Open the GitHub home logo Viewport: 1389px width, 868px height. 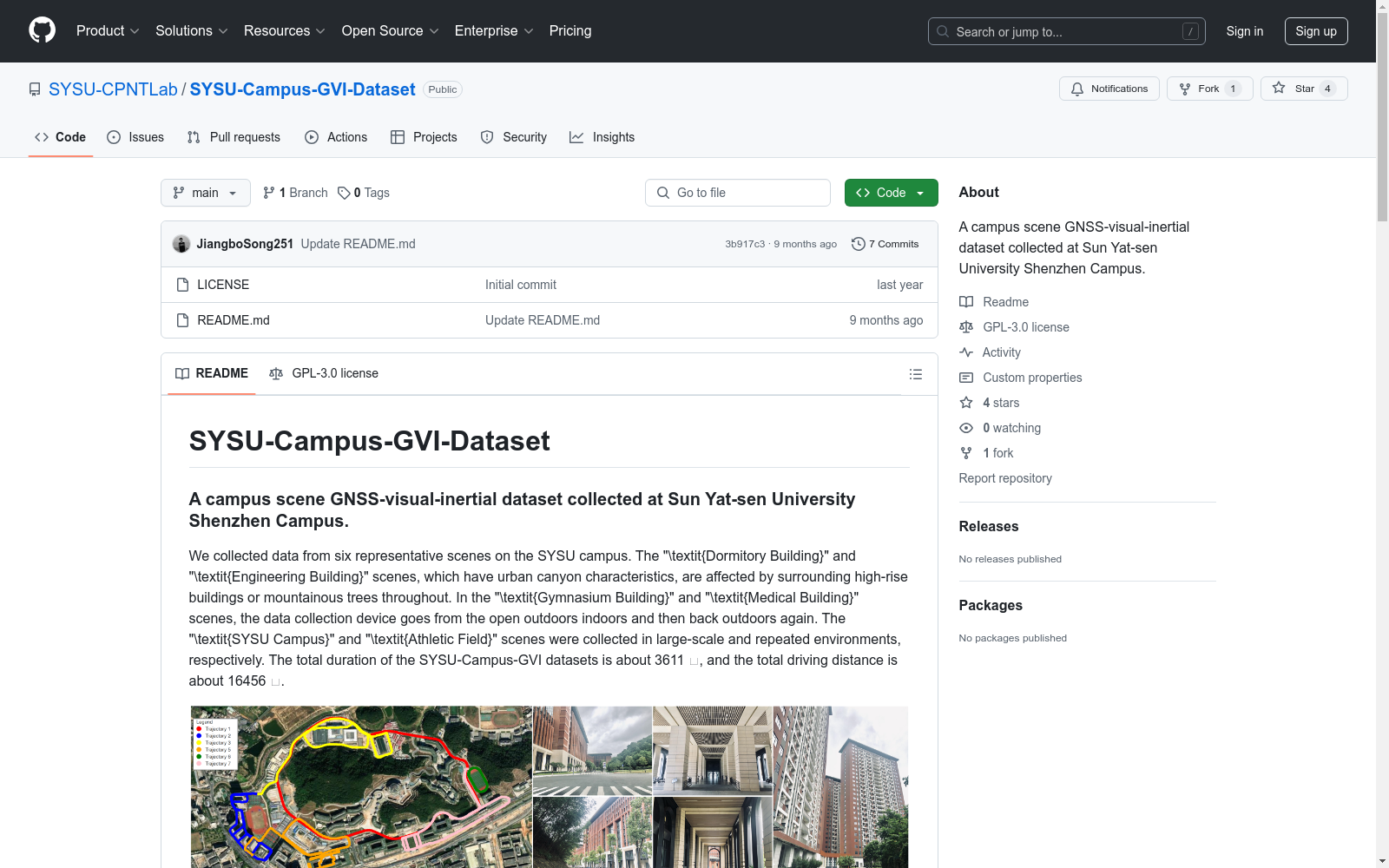[42, 30]
